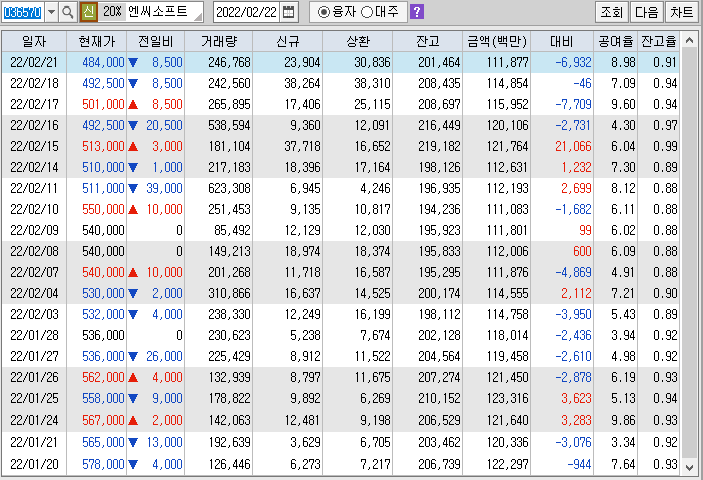Click the date cell 22/02/08
Screen dimensions: 703x480
pyautogui.click(x=34, y=251)
